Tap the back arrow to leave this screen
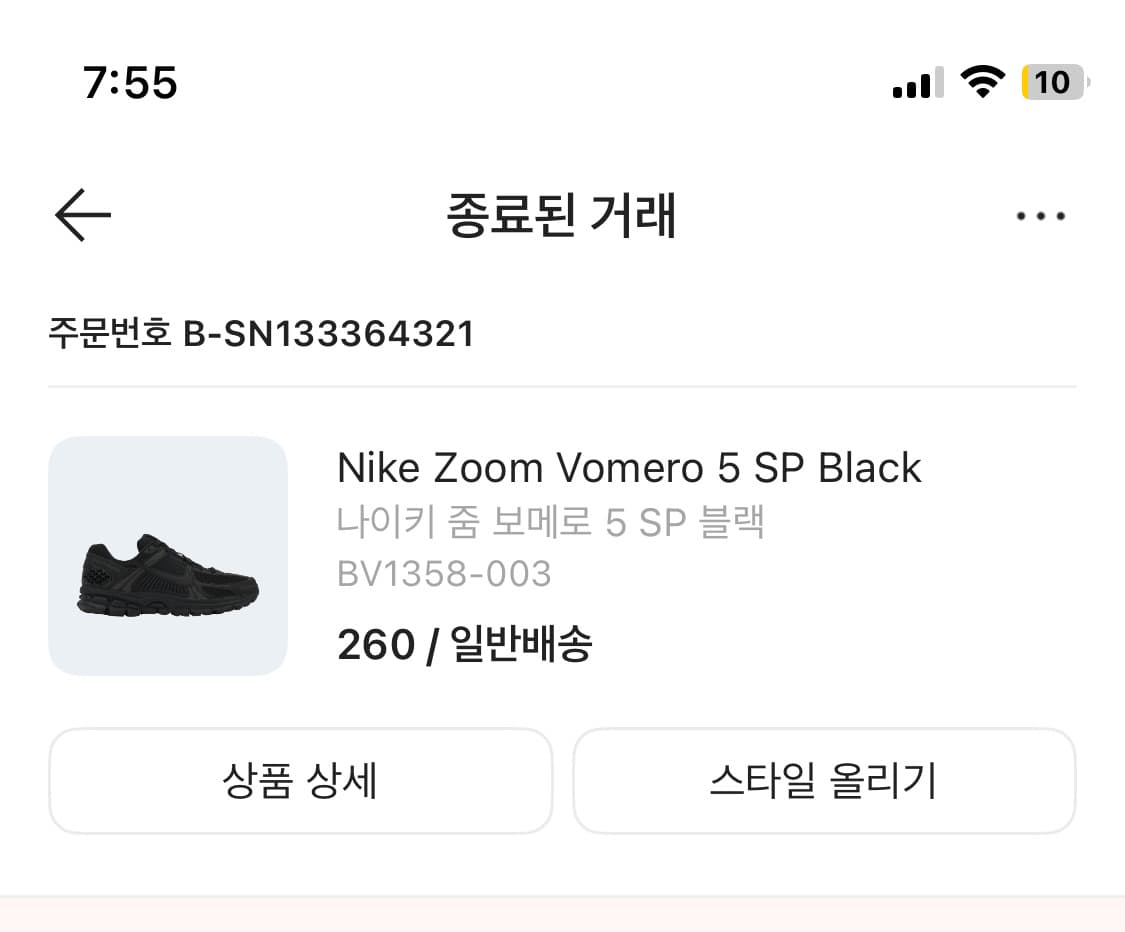This screenshot has height=932, width=1125. pyautogui.click(x=83, y=215)
